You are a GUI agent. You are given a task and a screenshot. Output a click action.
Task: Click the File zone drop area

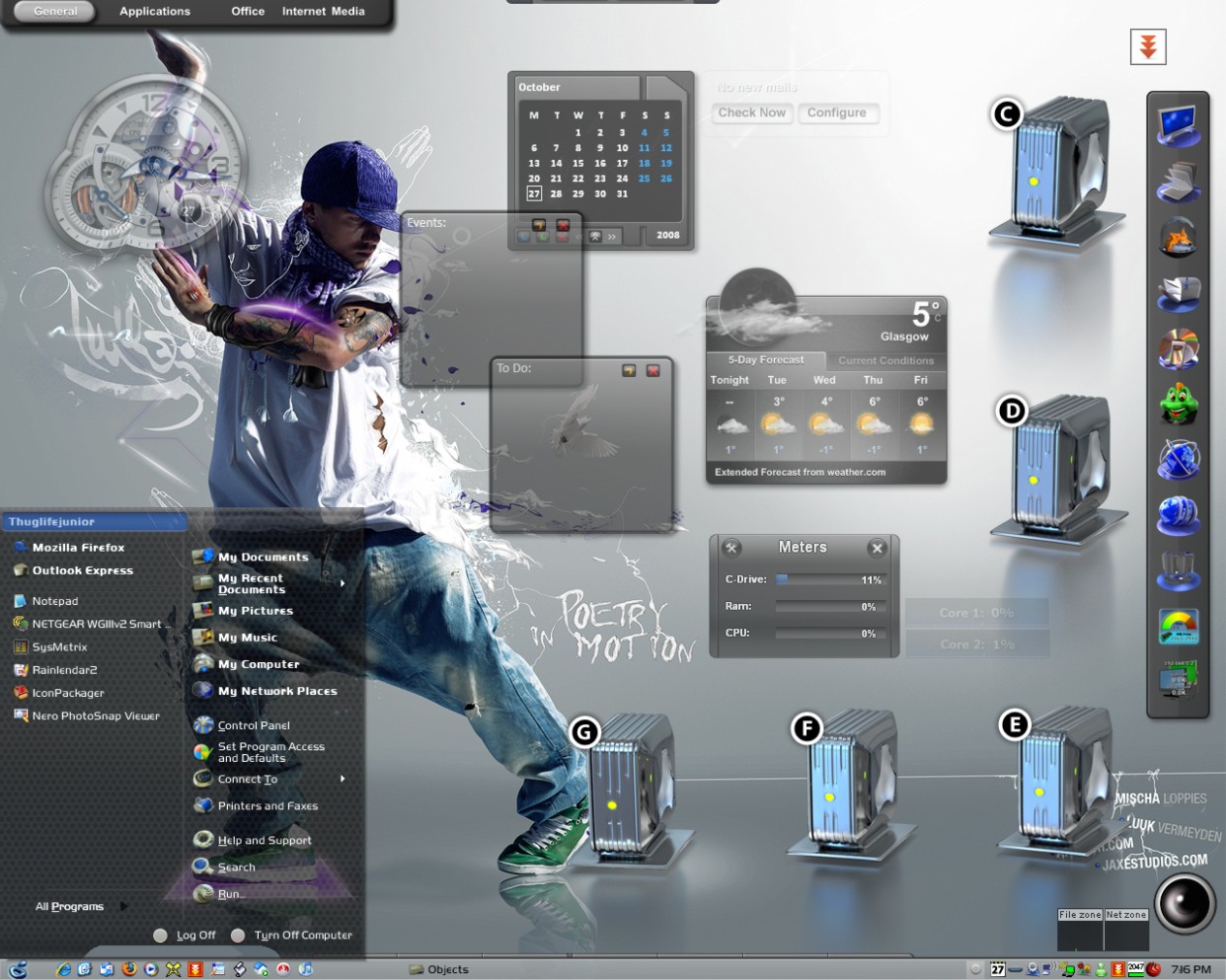click(x=1080, y=930)
